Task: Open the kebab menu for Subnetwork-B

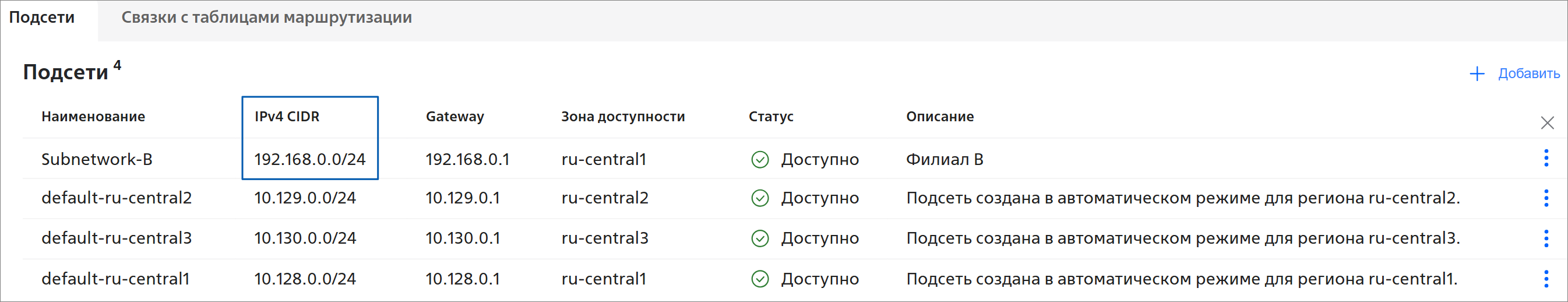Action: tap(1545, 159)
